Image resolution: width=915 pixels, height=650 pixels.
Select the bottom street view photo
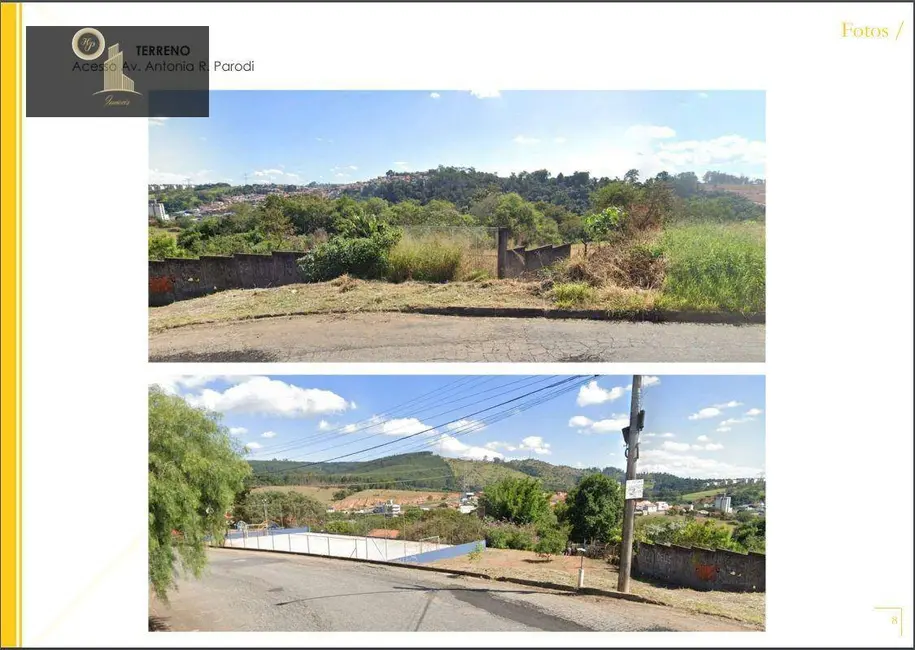click(457, 503)
